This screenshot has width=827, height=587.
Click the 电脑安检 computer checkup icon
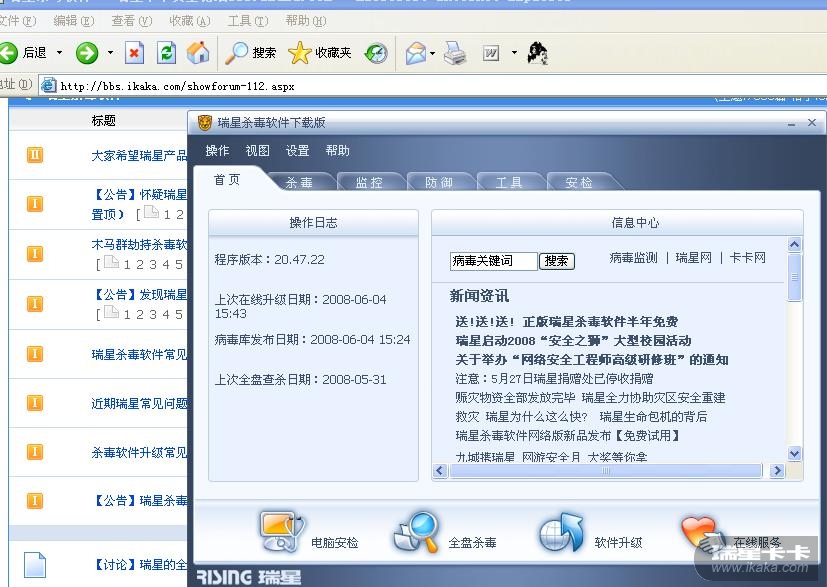pos(282,531)
